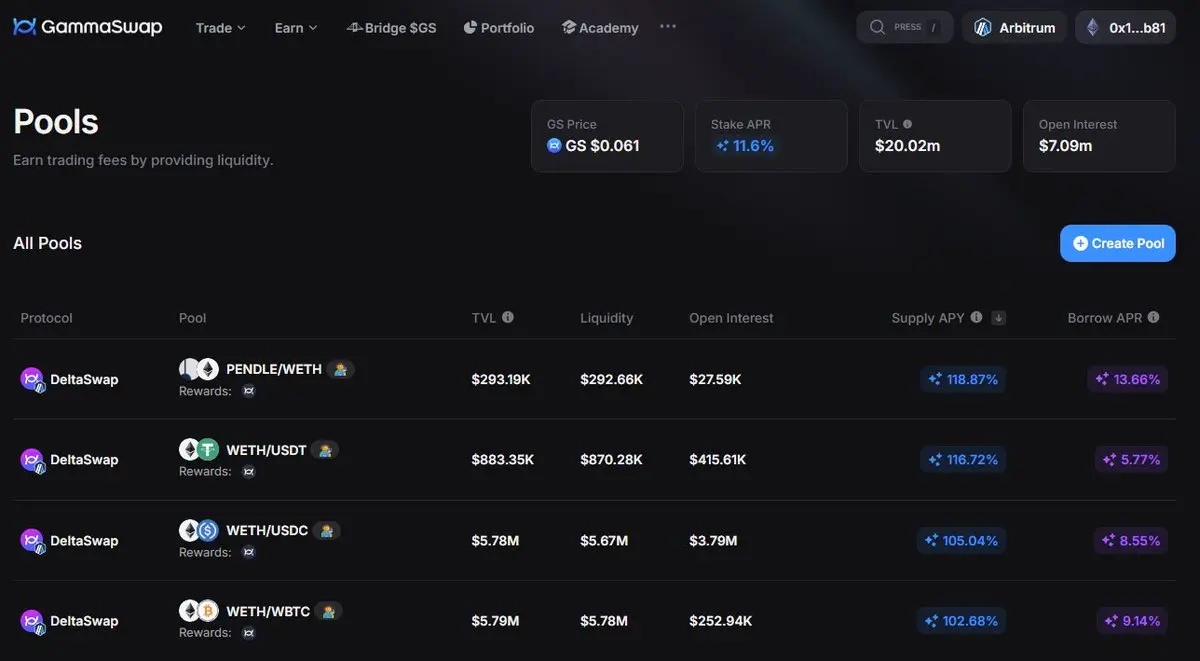
Task: Click the info icon beside TVL column header
Action: click(x=508, y=317)
